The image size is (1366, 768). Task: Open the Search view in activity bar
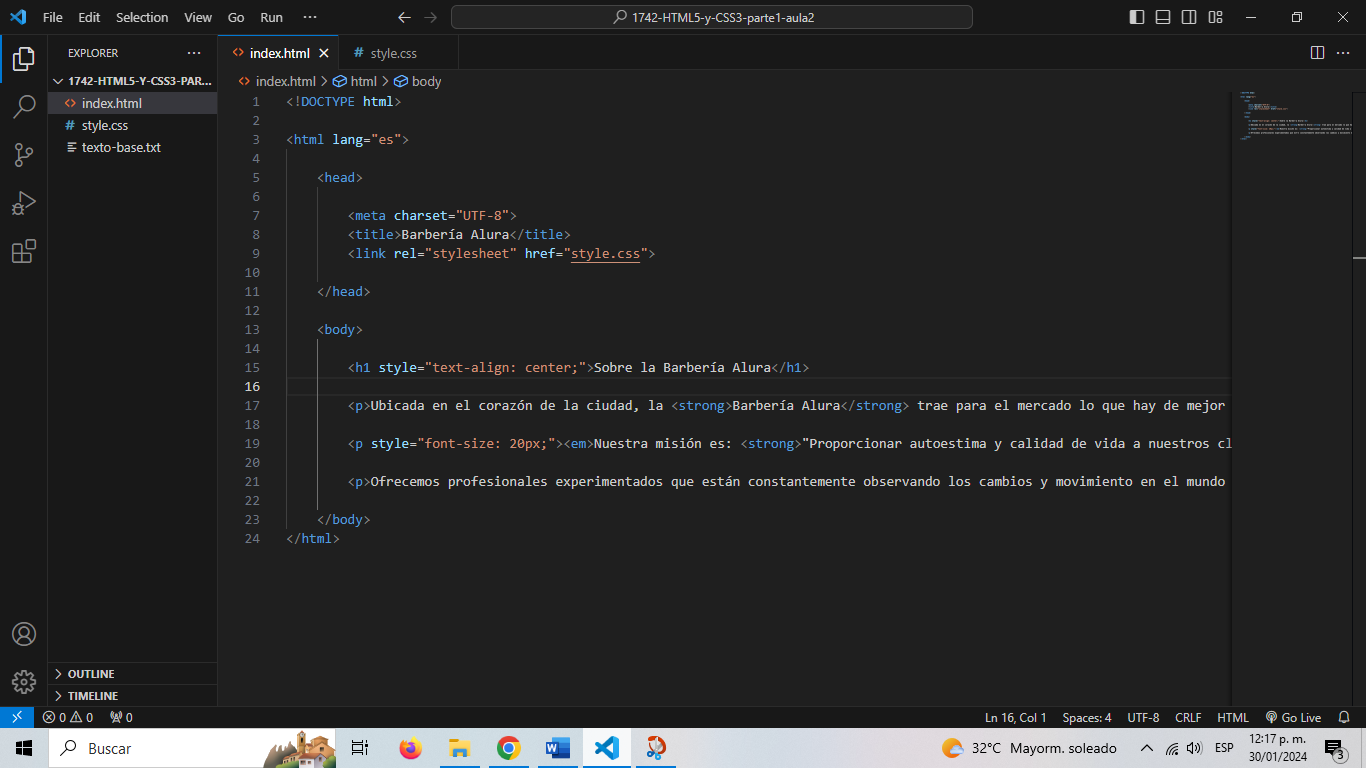(24, 107)
